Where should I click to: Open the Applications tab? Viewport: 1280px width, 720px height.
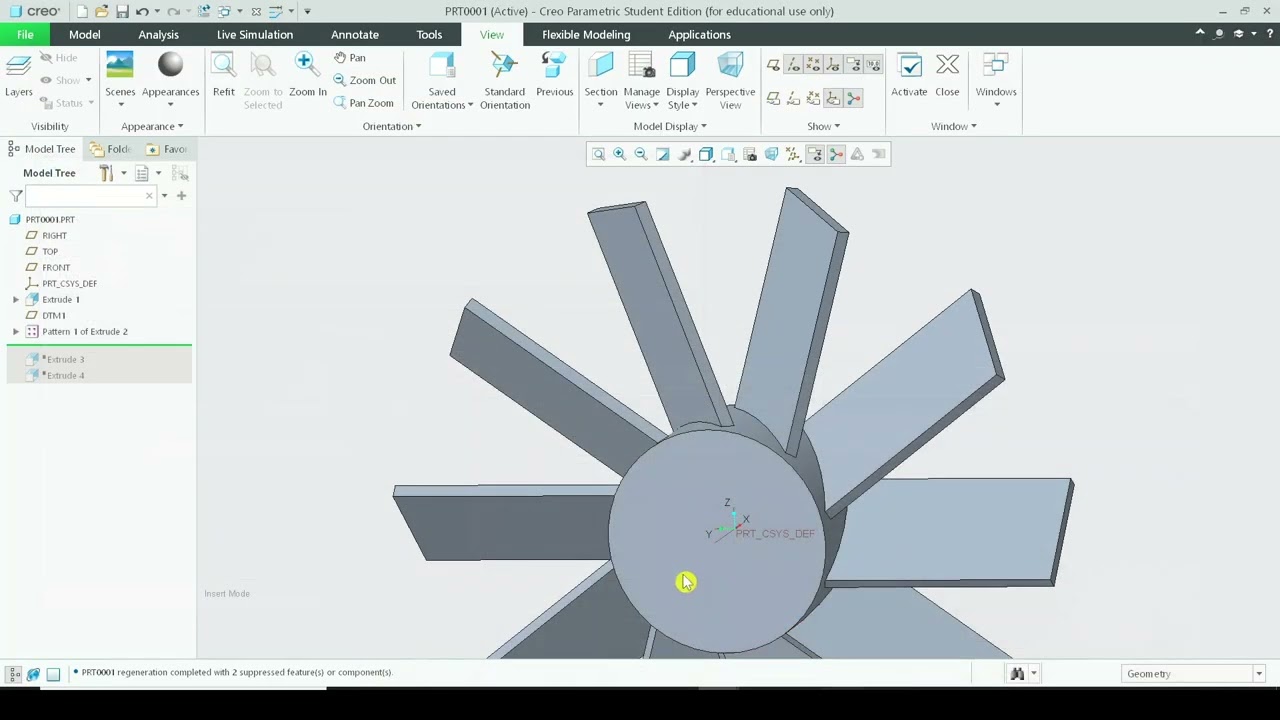coord(699,35)
